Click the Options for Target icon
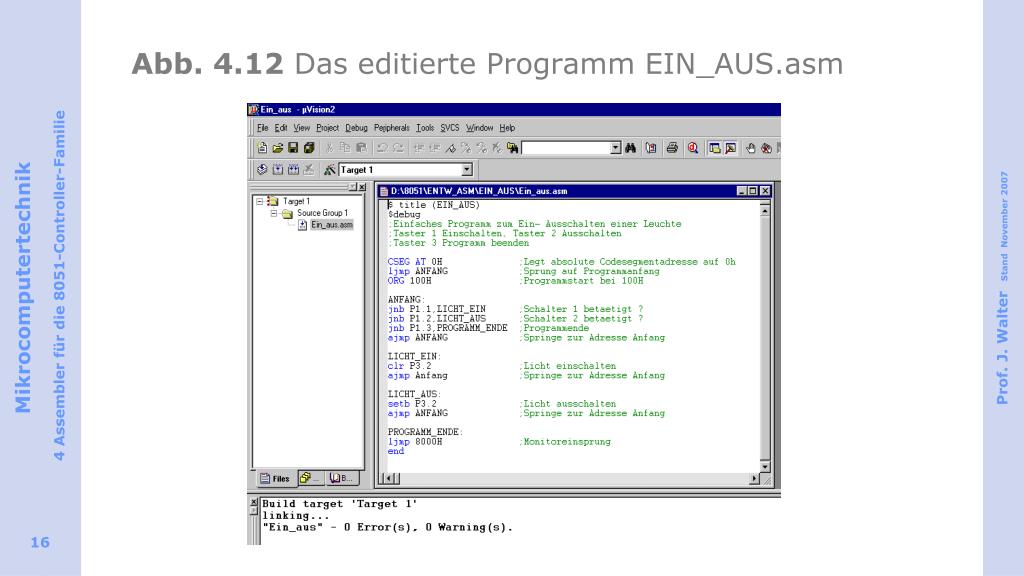 [330, 170]
